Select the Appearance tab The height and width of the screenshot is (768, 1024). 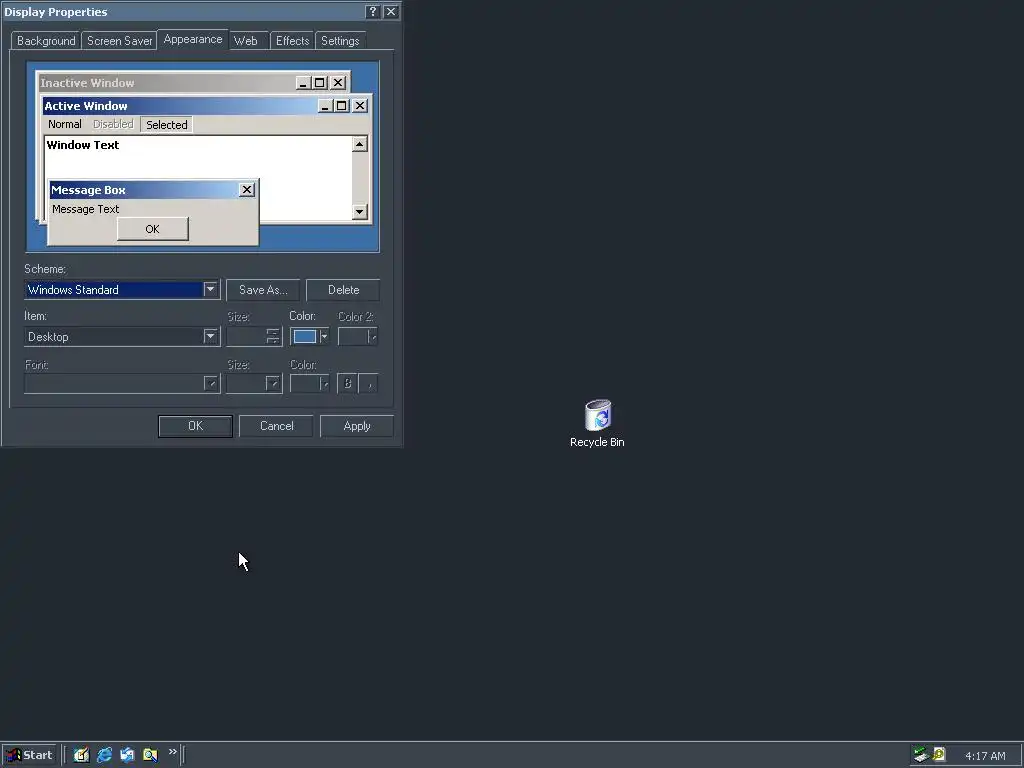[193, 39]
